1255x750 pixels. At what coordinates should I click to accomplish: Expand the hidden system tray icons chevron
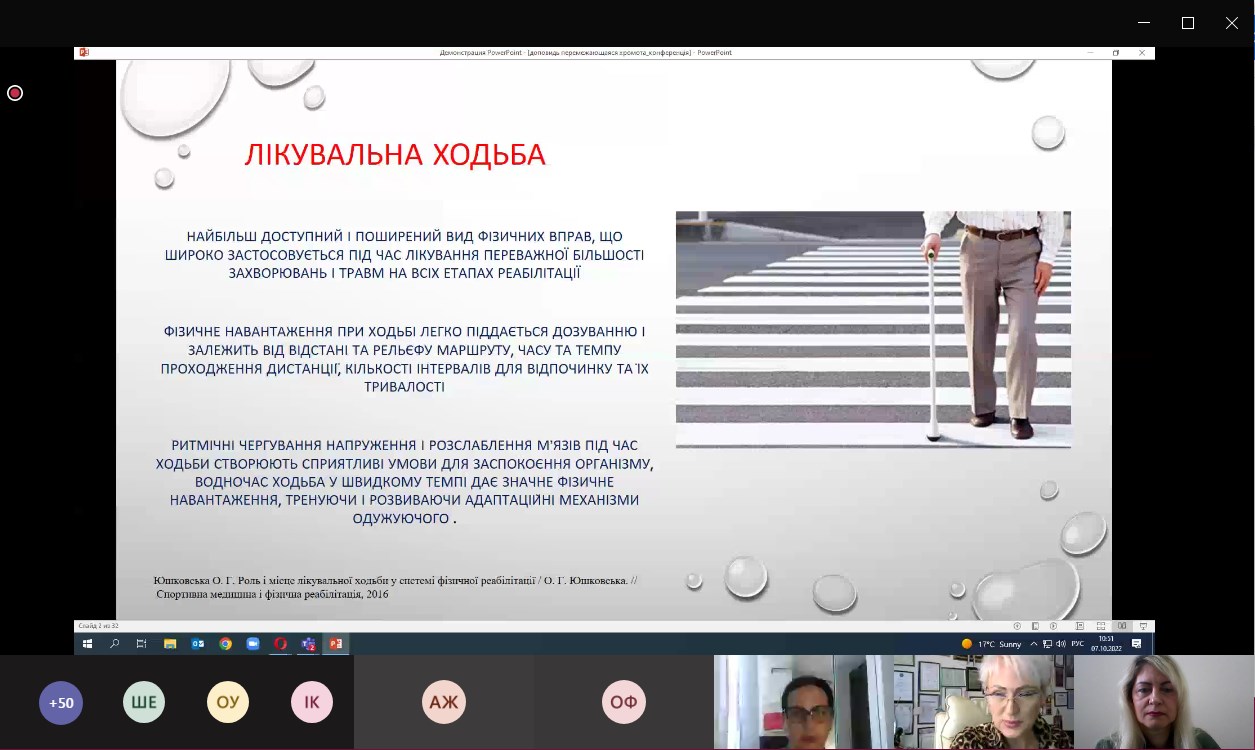coord(1036,644)
